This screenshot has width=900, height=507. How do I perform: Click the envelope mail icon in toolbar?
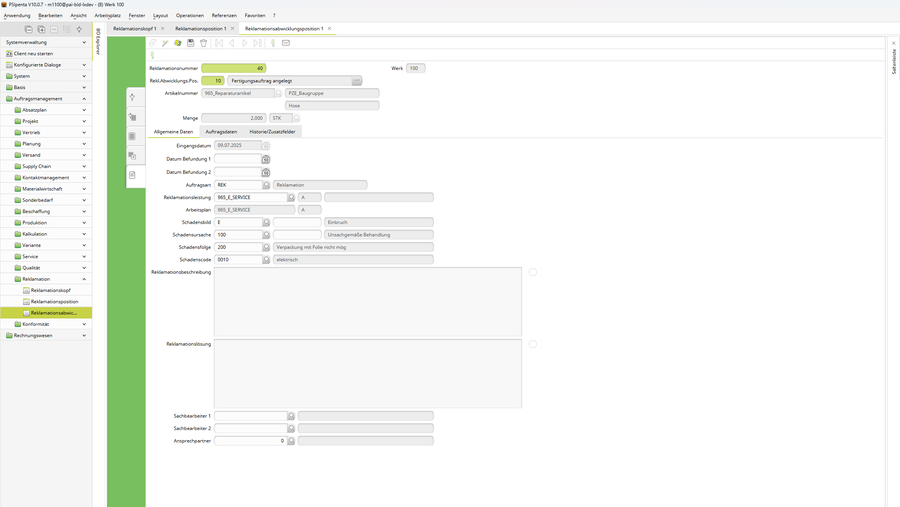click(x=286, y=43)
